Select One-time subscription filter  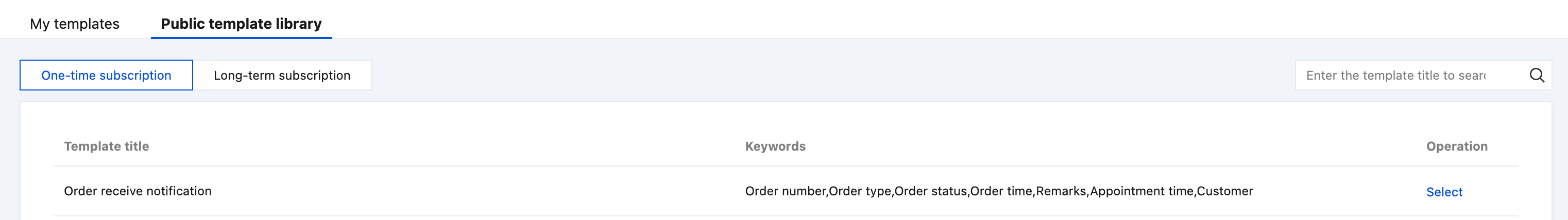click(106, 76)
